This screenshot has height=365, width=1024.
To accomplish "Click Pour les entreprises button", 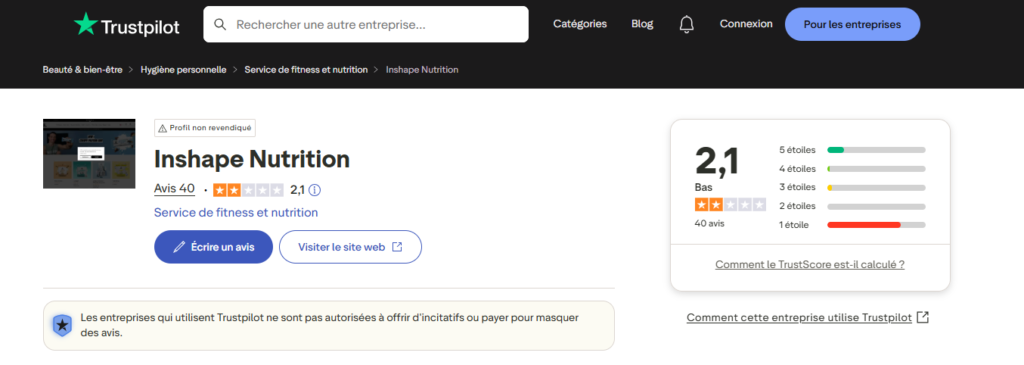I will pos(852,25).
